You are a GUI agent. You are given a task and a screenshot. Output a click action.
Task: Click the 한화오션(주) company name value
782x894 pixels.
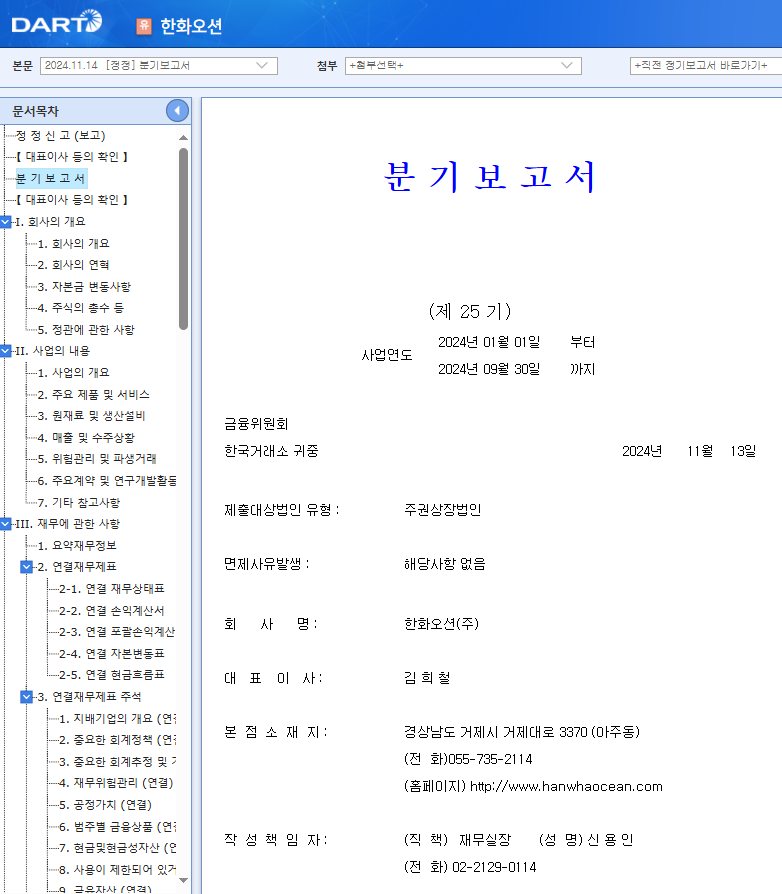coord(441,624)
